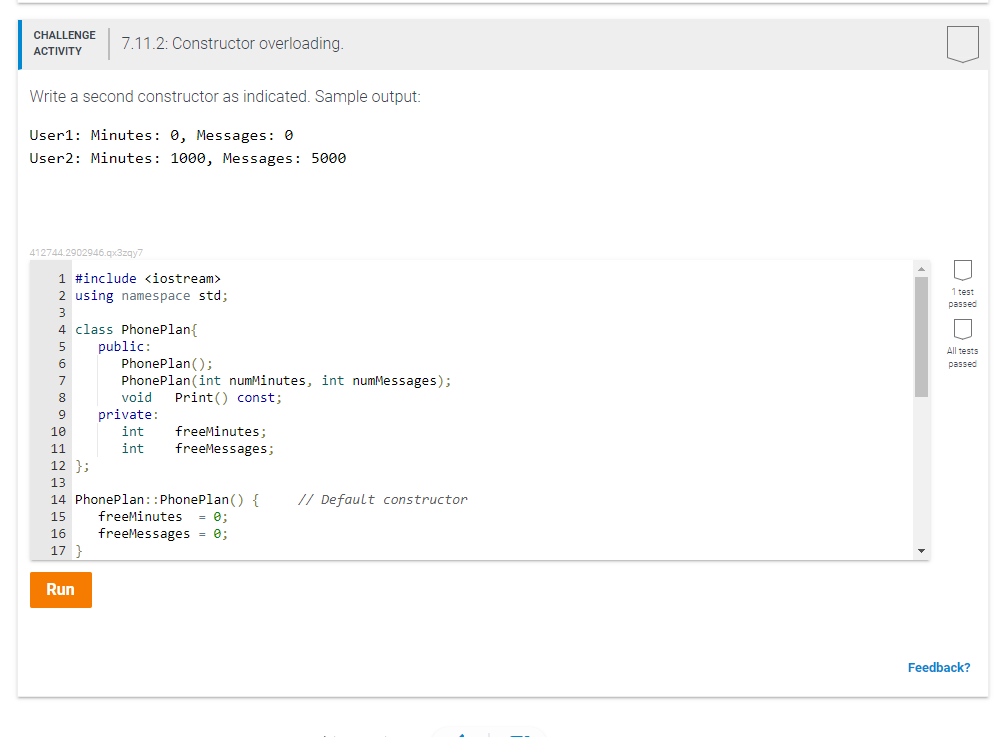Click the 'private:' line in the code
Screen dimensions: 1003x737
(128, 415)
